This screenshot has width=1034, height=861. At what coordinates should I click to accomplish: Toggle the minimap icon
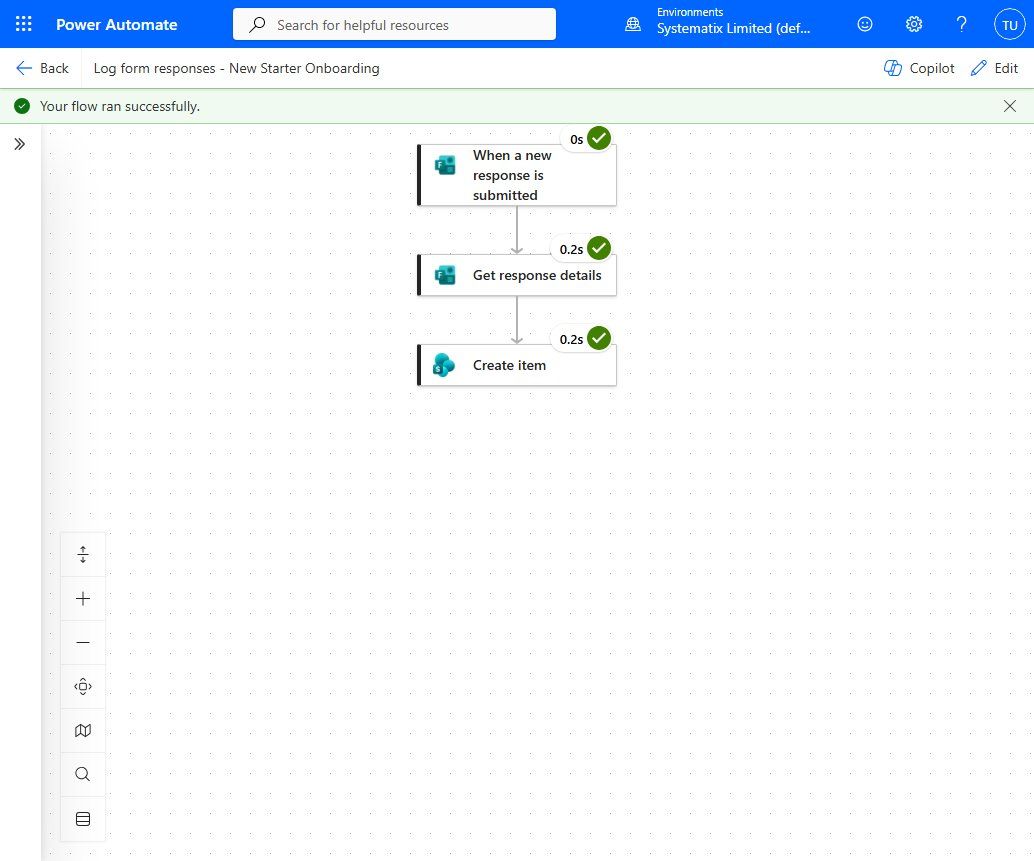(83, 730)
